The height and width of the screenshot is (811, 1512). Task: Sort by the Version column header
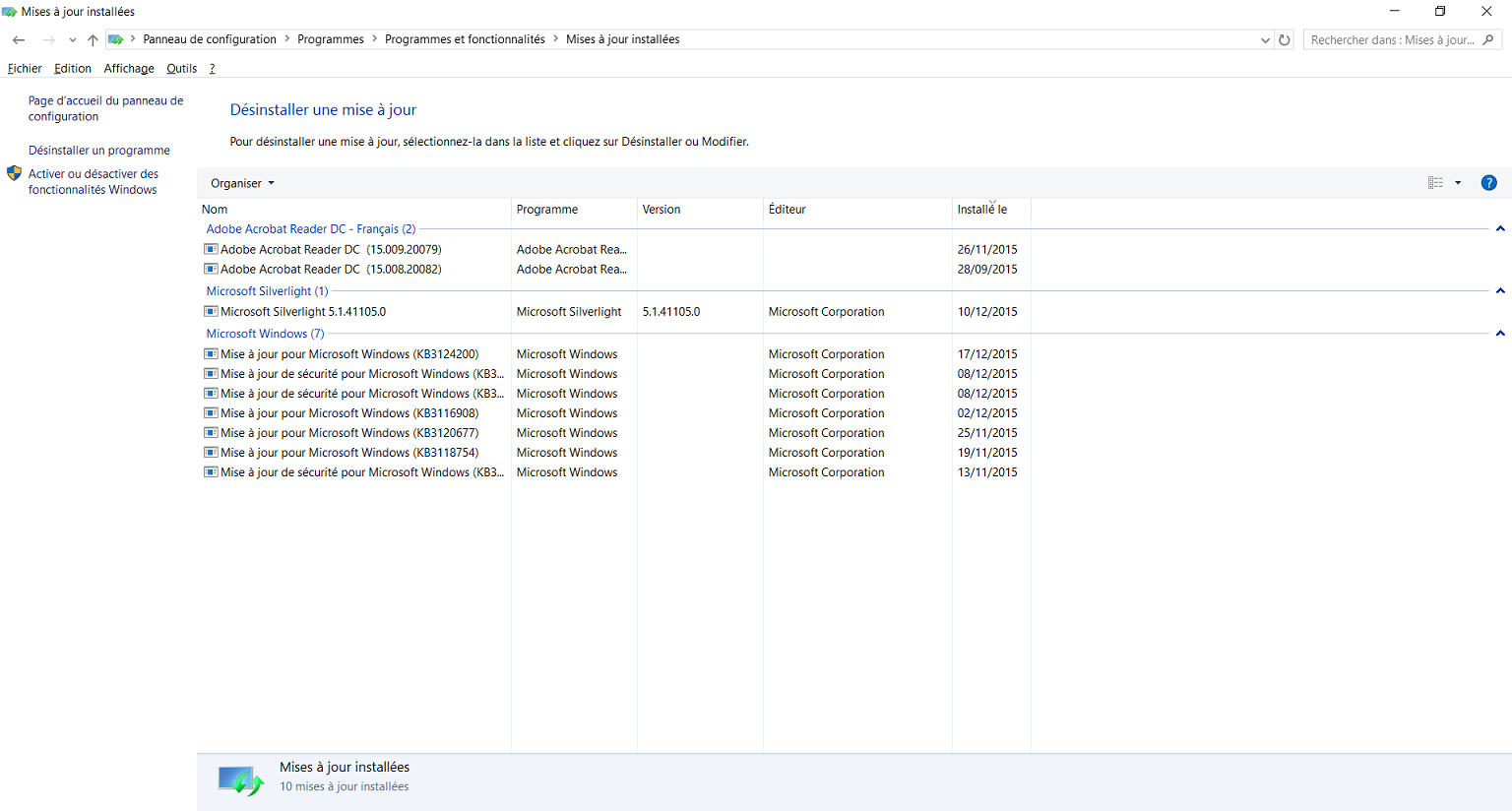pos(701,210)
